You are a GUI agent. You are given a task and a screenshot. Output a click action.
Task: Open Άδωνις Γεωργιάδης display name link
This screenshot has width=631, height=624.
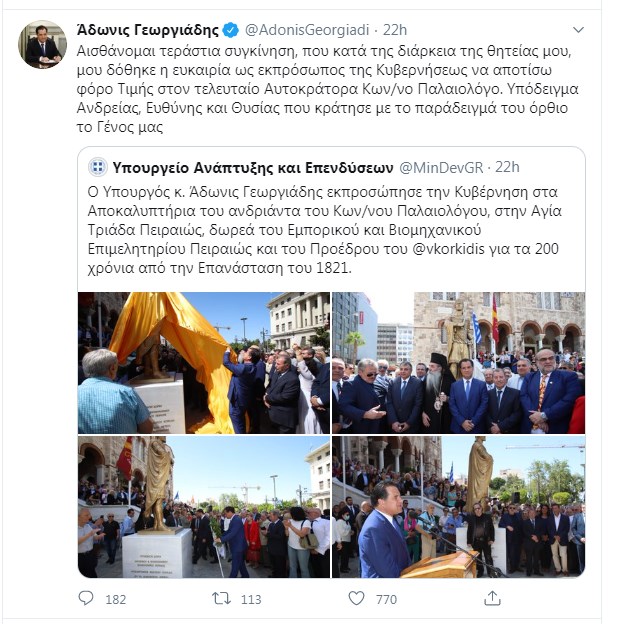[148, 30]
